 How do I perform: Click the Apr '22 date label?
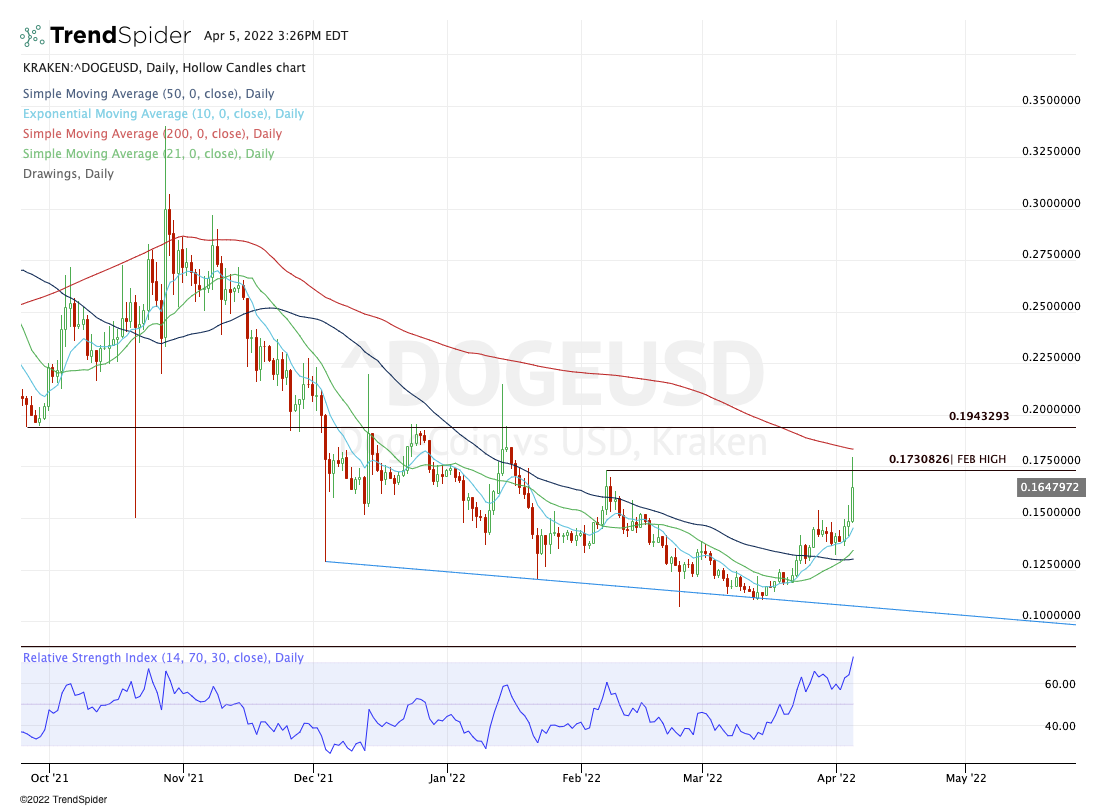coord(836,778)
